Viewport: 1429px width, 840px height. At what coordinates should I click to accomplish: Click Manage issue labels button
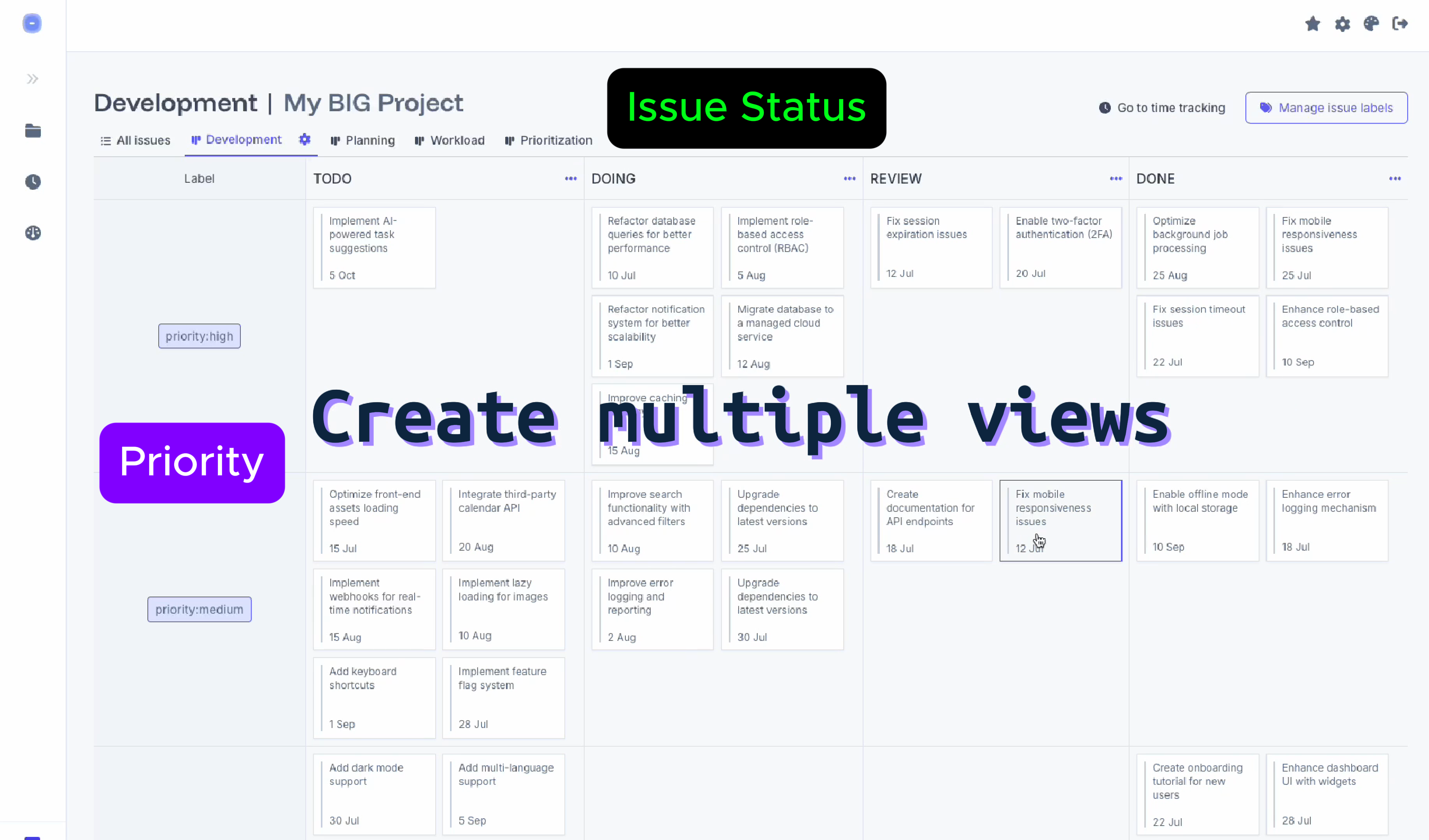(x=1326, y=108)
